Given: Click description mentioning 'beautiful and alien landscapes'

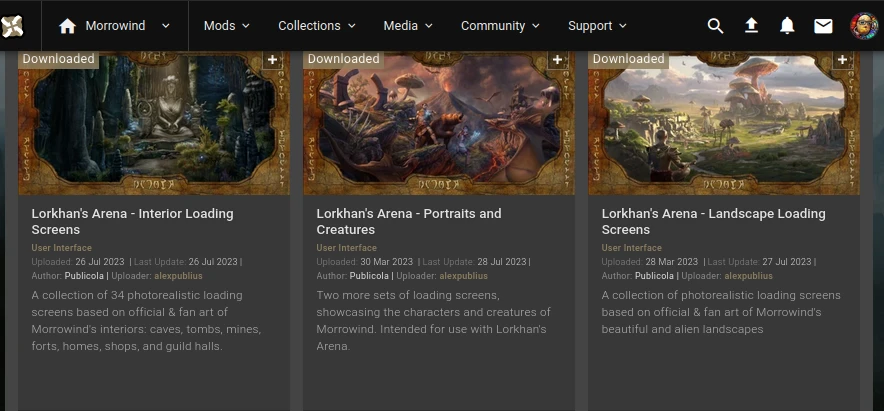Looking at the screenshot, I should pos(721,312).
